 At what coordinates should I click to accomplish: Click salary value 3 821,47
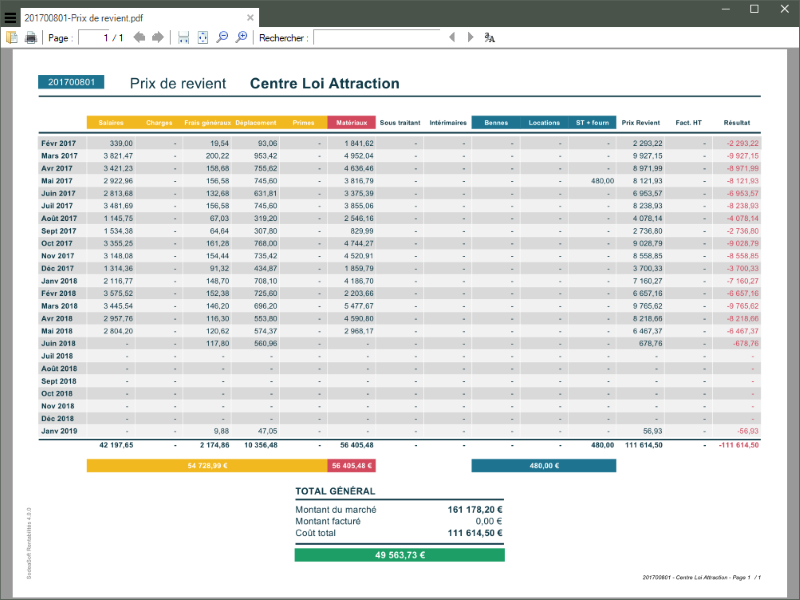coord(118,156)
